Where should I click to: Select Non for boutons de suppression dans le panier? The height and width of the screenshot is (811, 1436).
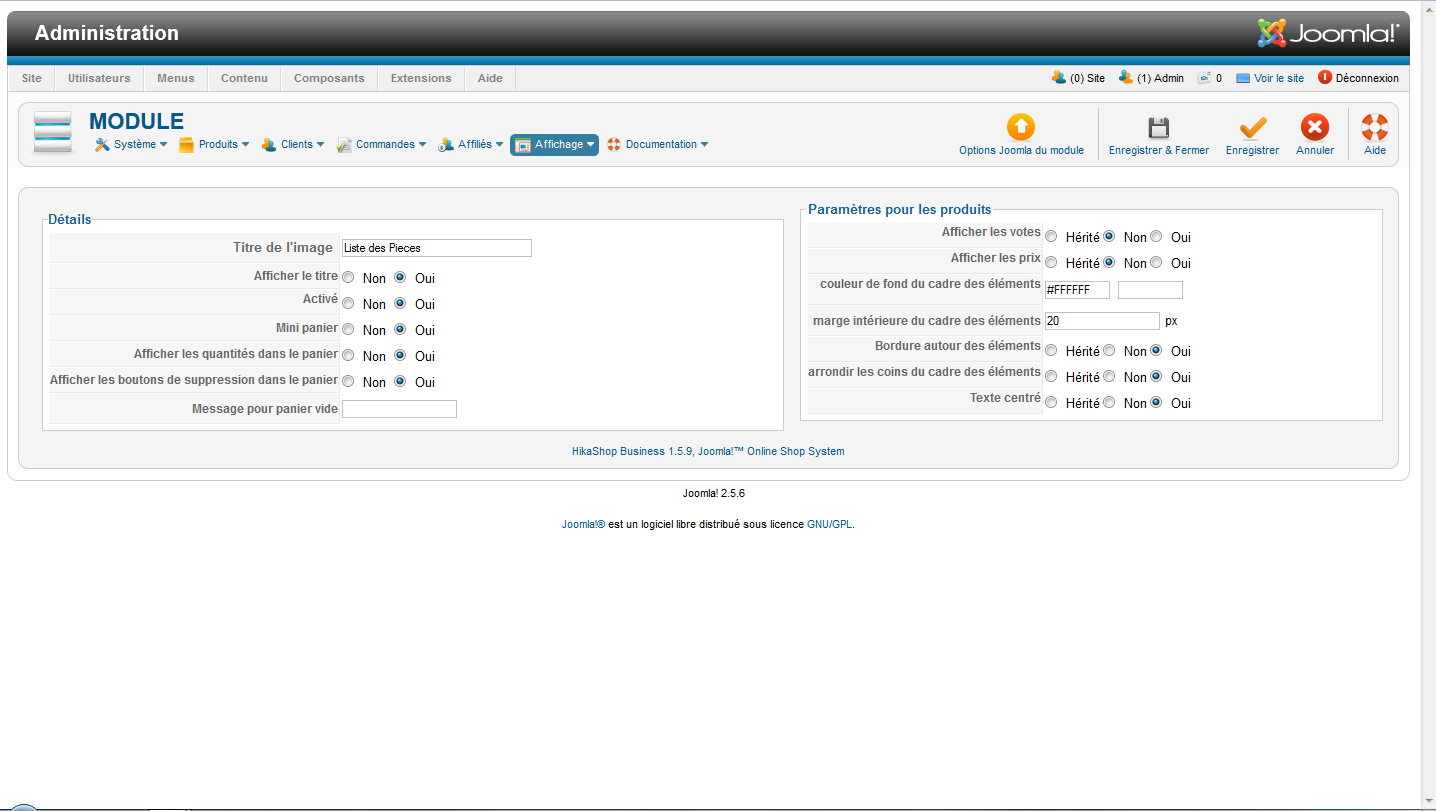[x=348, y=381]
